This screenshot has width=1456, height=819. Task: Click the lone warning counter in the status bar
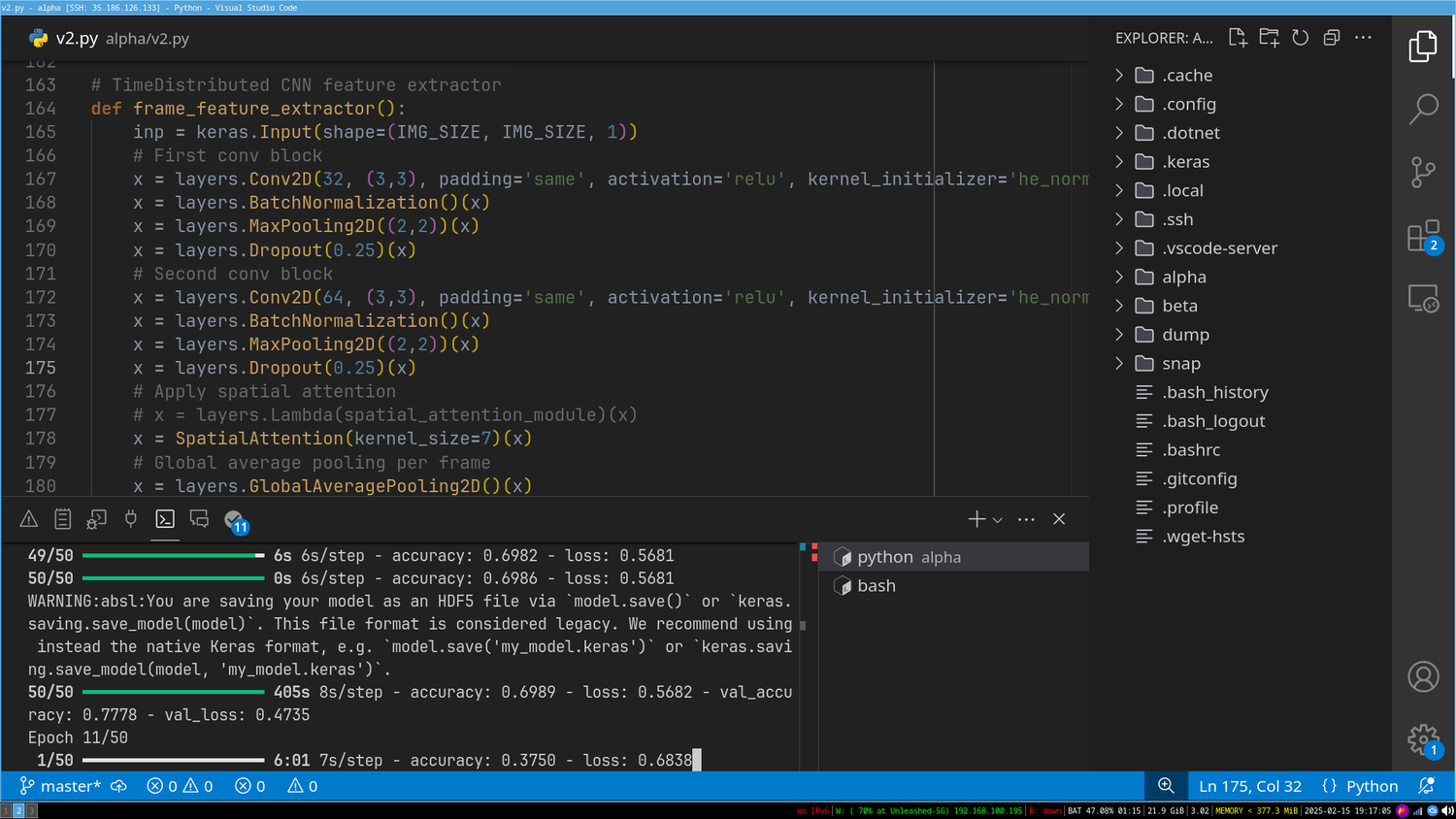click(x=303, y=786)
